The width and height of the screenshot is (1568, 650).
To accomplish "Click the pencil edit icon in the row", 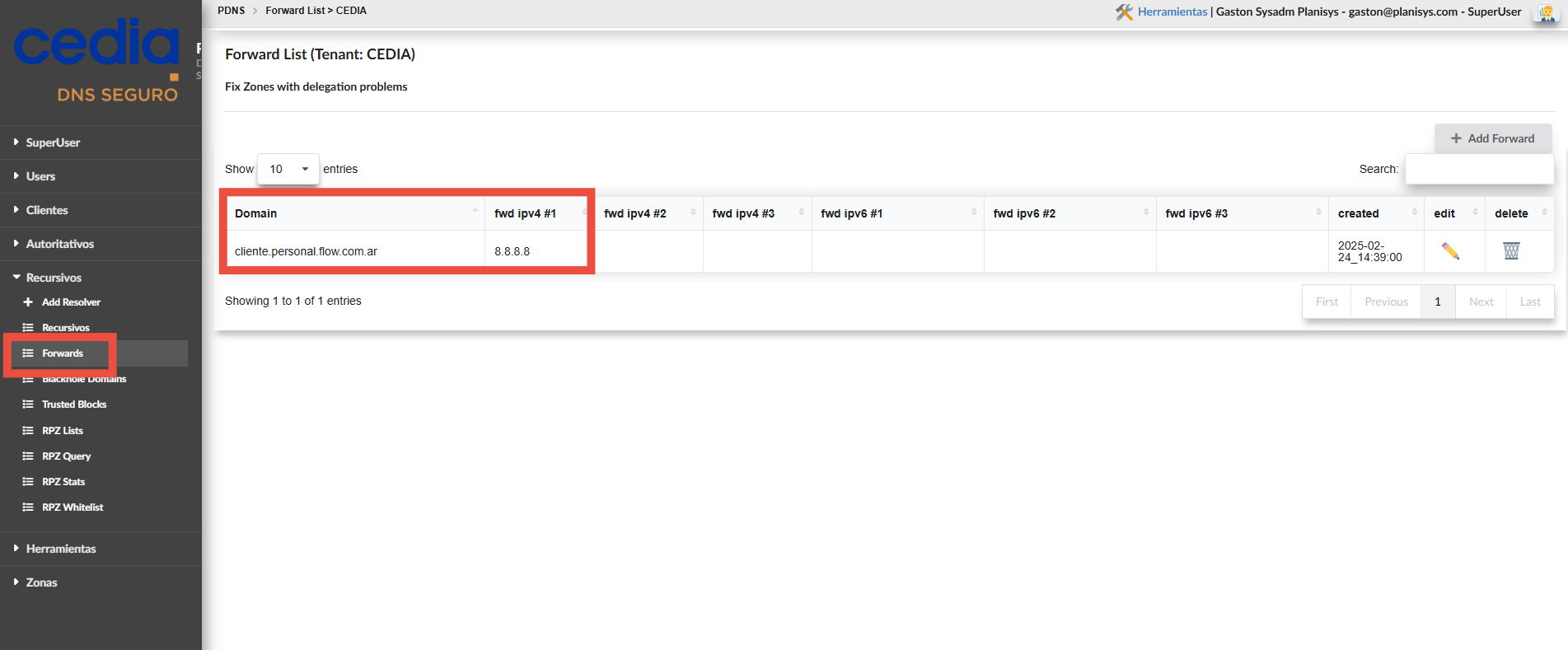I will pyautogui.click(x=1450, y=251).
